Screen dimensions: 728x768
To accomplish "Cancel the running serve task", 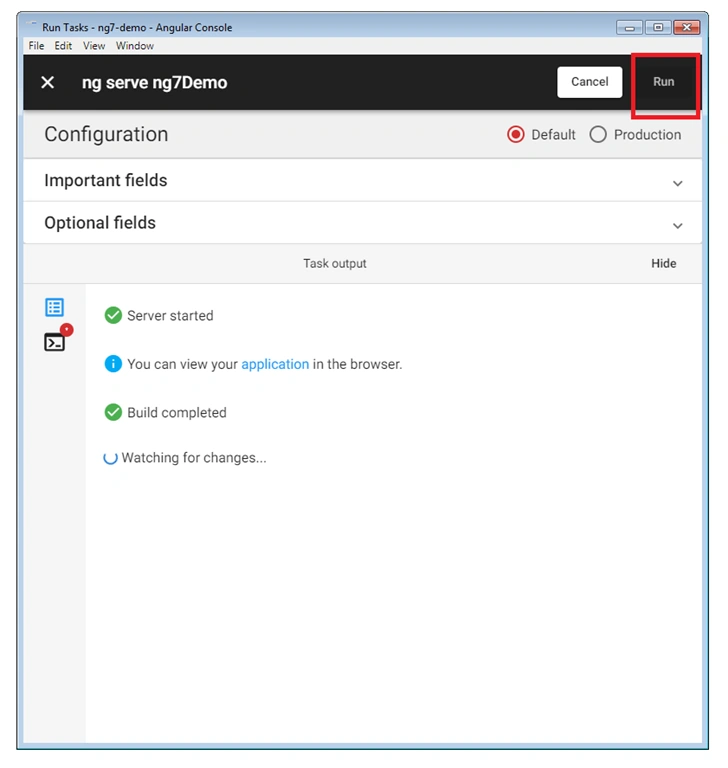I will point(589,82).
